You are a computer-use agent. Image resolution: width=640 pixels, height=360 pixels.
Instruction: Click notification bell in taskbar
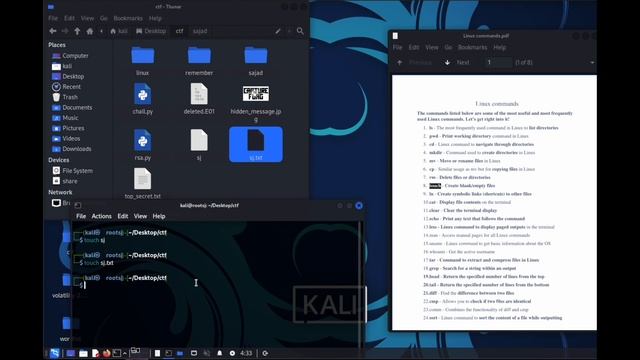pos(220,353)
